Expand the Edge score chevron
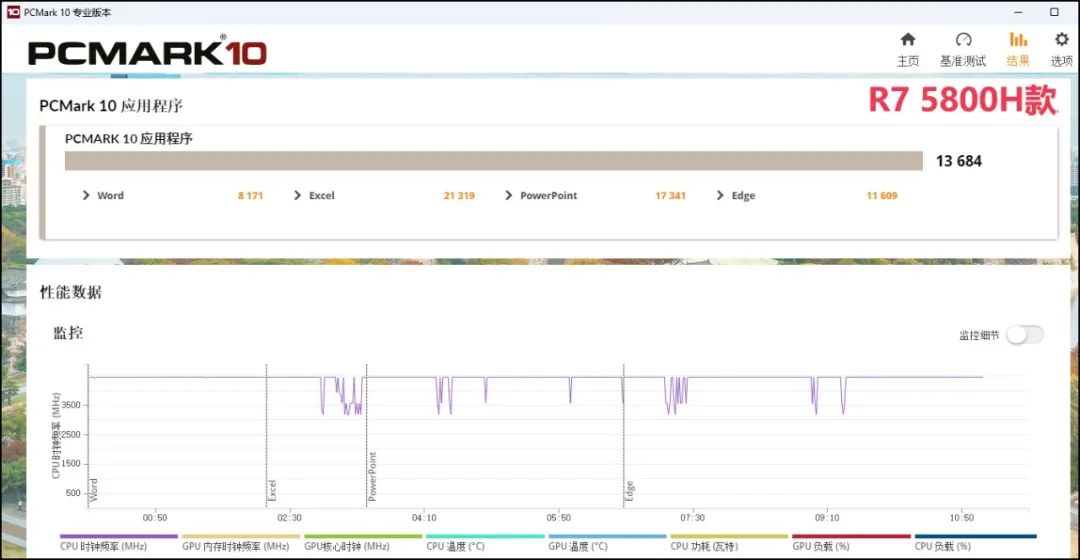This screenshot has width=1080, height=560. [x=721, y=196]
